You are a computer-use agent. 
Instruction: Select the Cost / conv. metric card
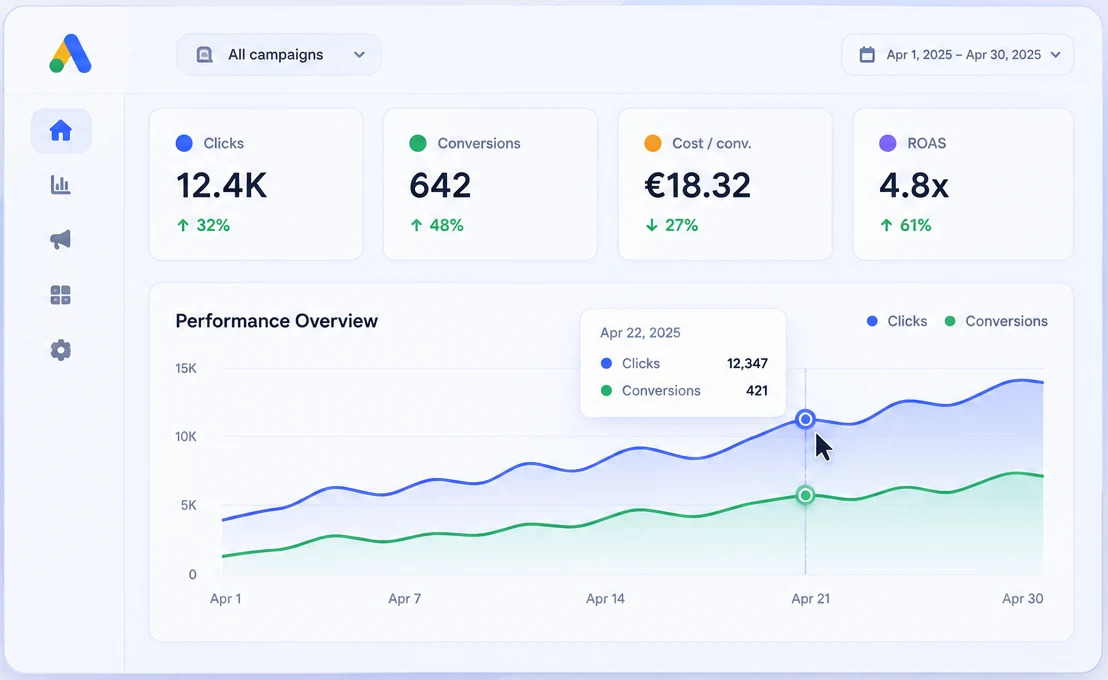click(x=725, y=184)
